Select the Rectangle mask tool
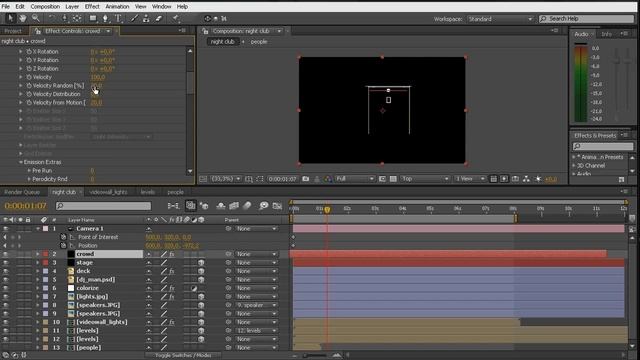640x360 pixels. (93, 18)
